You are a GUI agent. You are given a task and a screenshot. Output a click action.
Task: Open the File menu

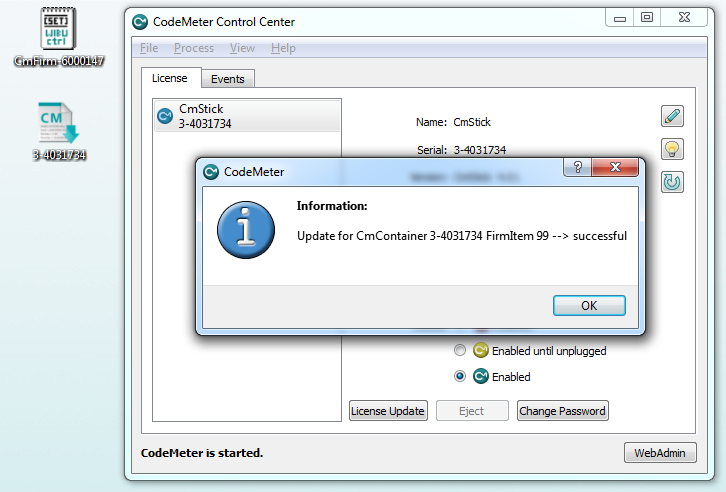(x=149, y=48)
